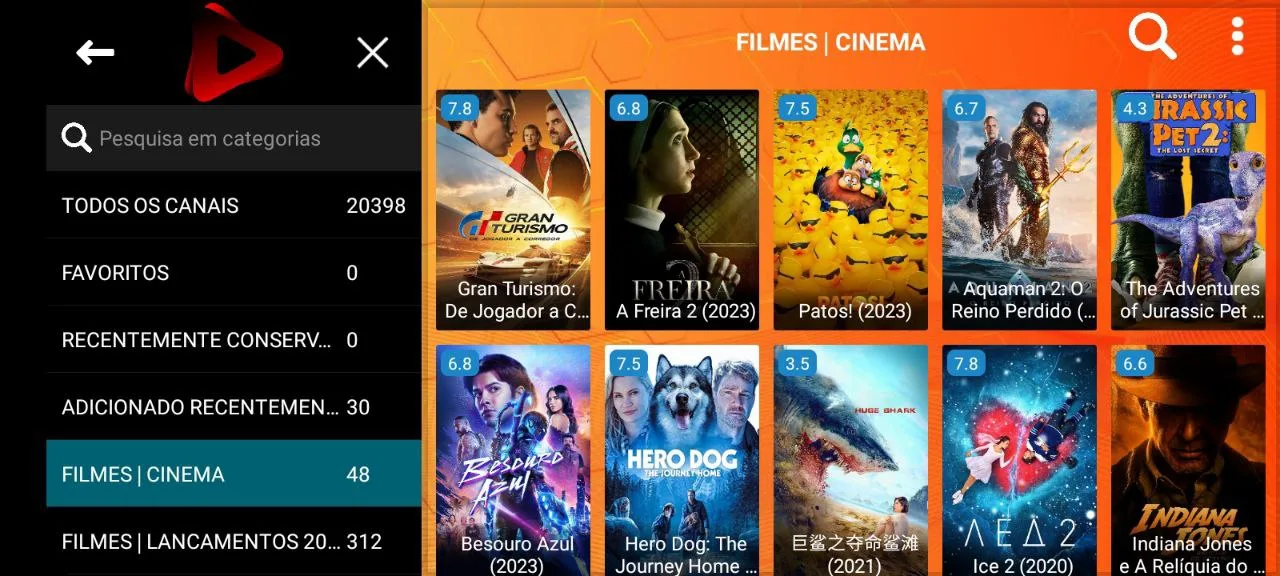1280x576 pixels.
Task: Open Hero Dog: The Journey Home poster
Action: pos(682,460)
